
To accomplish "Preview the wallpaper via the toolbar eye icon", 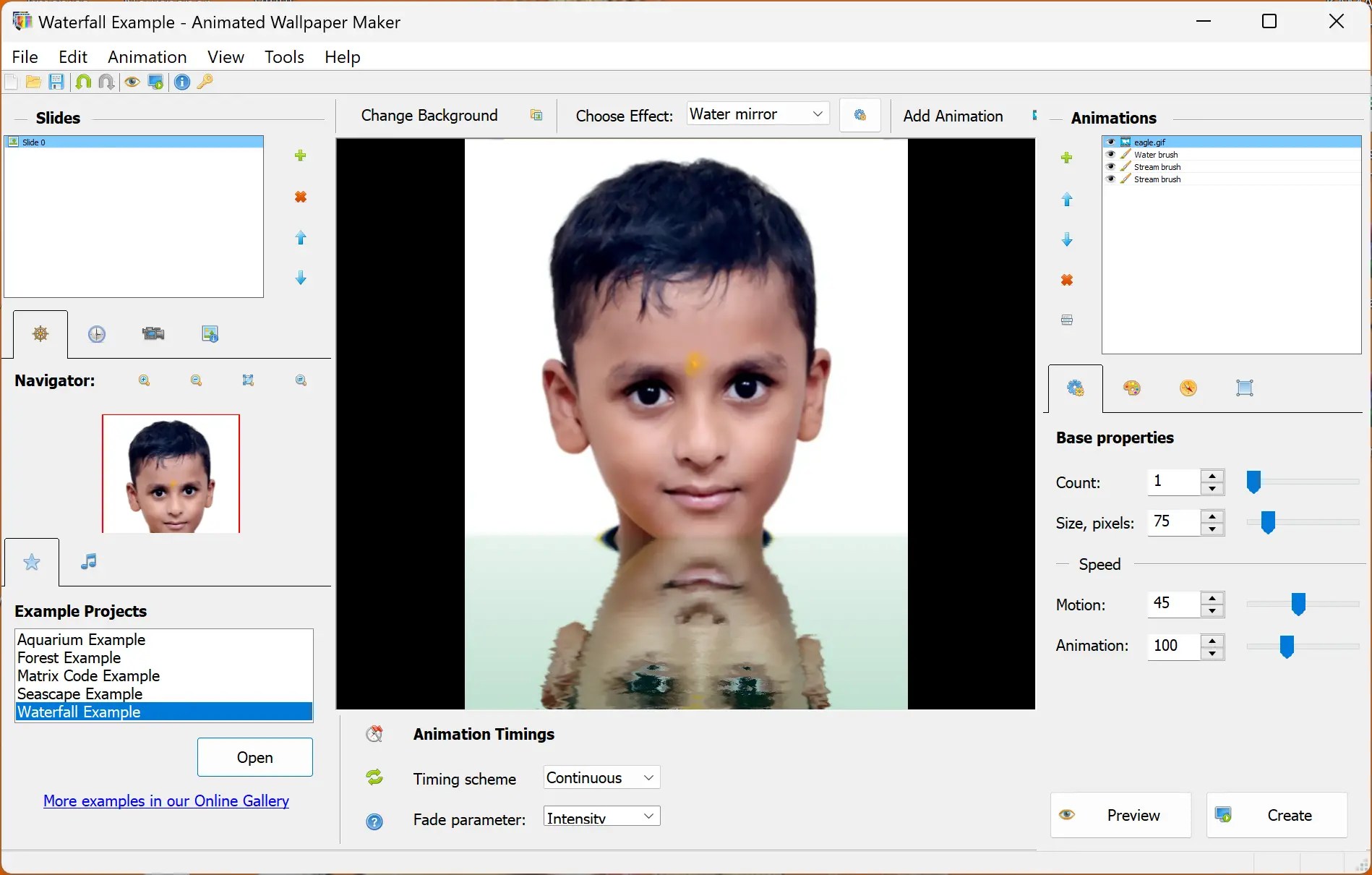I will click(132, 82).
